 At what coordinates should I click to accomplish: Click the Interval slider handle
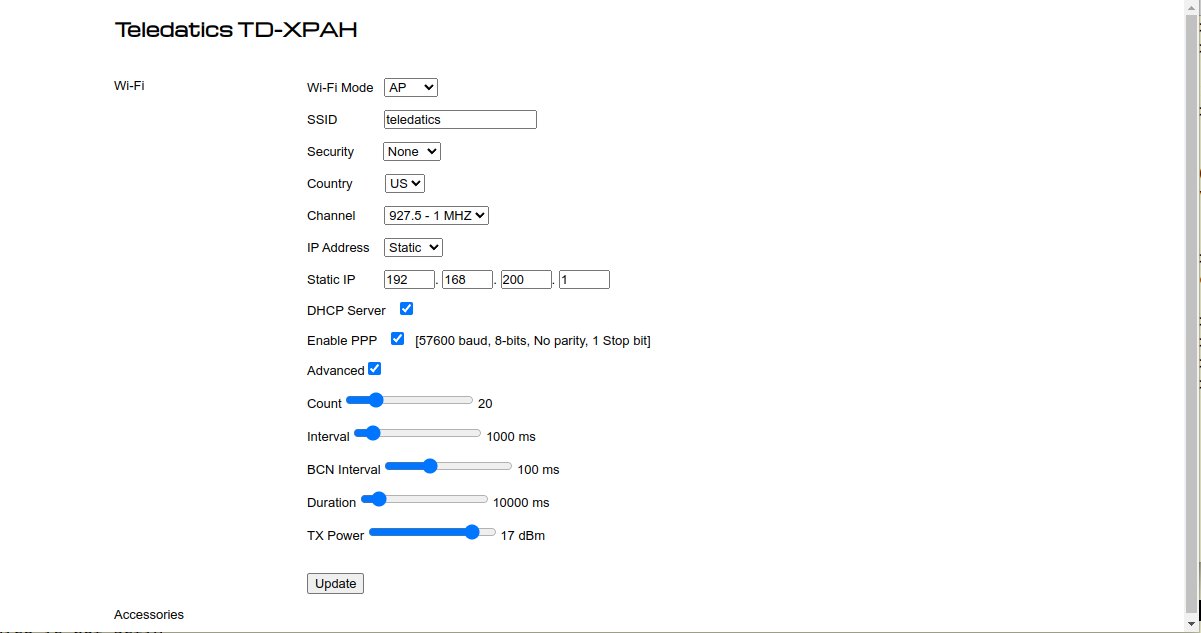(372, 433)
